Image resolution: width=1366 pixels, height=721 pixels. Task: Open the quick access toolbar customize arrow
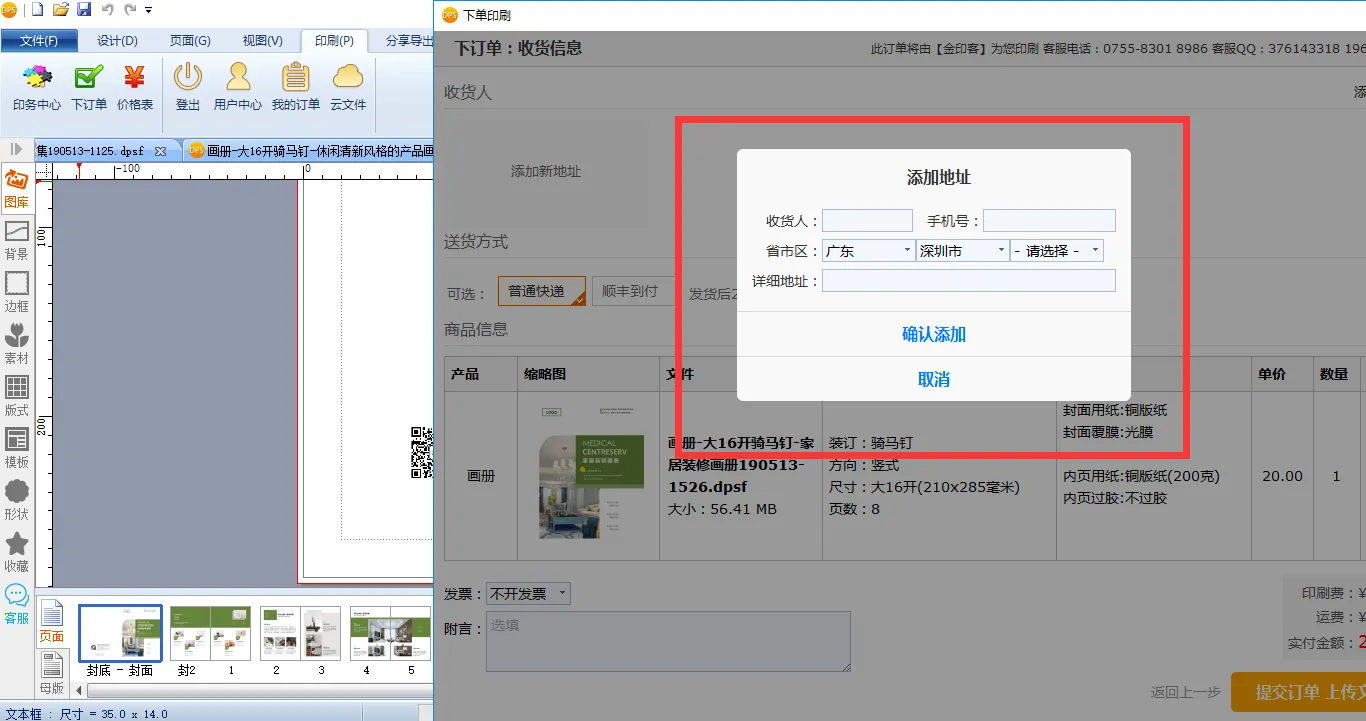149,10
